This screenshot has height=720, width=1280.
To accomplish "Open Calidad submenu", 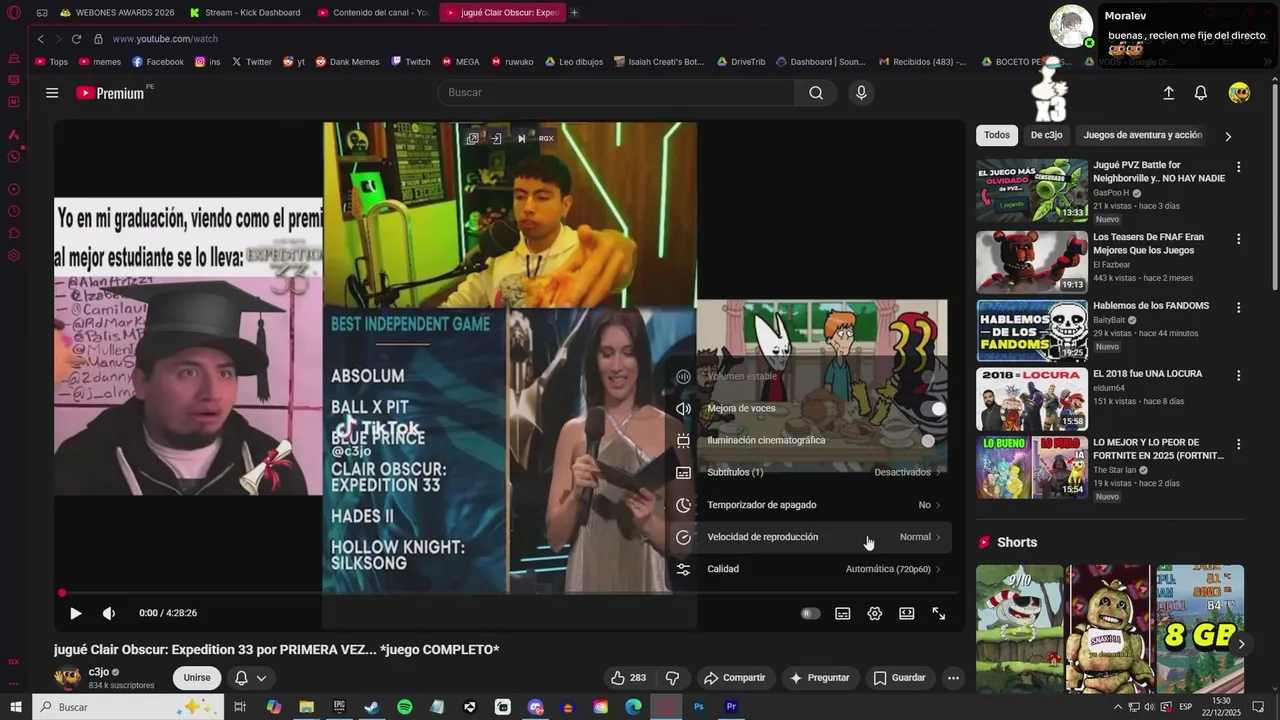I will click(809, 569).
